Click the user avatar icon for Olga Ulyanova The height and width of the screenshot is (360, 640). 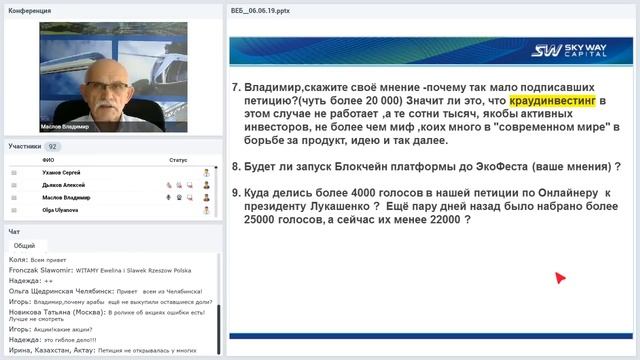(x=207, y=210)
